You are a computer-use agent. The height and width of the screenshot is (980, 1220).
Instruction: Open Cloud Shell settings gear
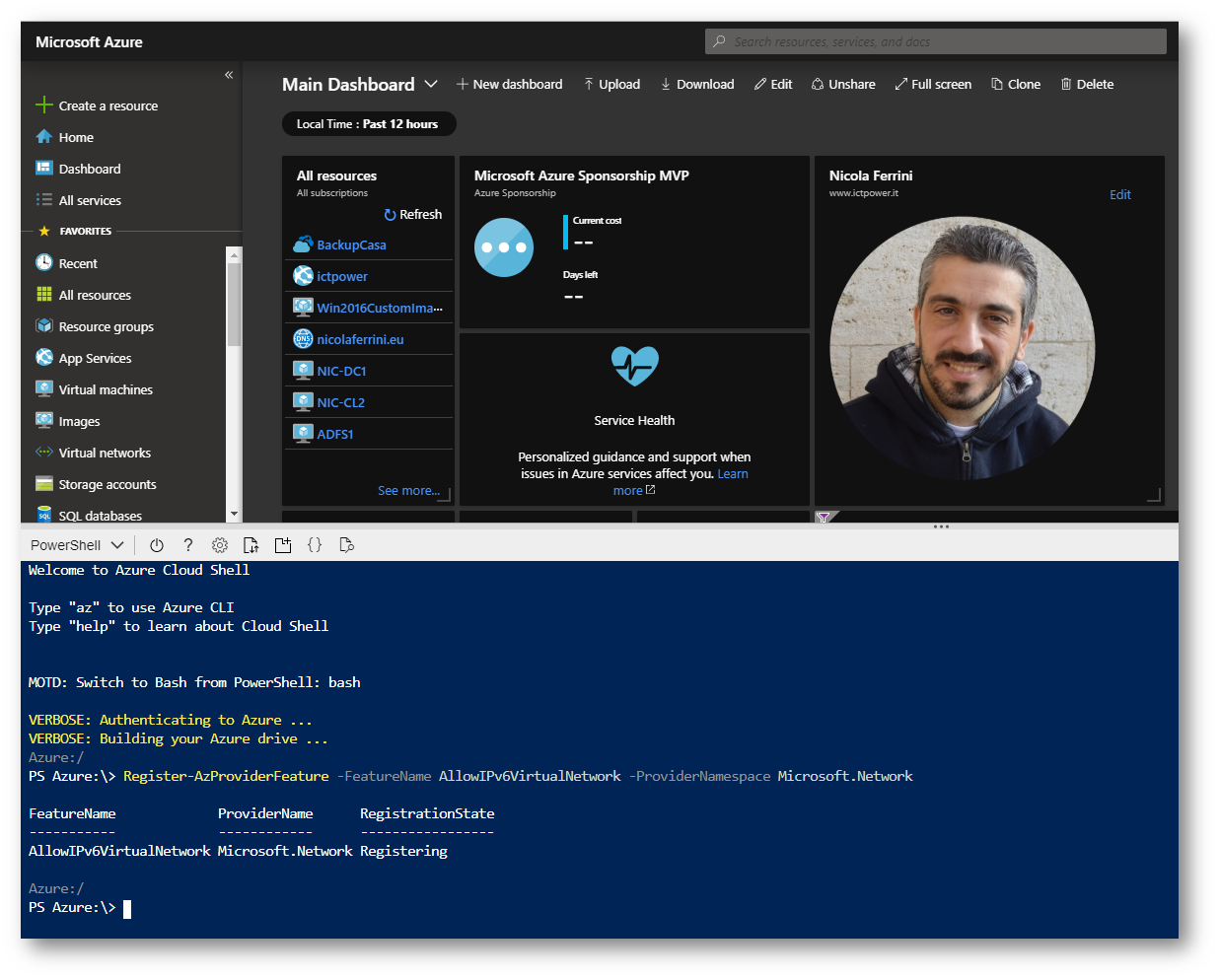tap(220, 545)
